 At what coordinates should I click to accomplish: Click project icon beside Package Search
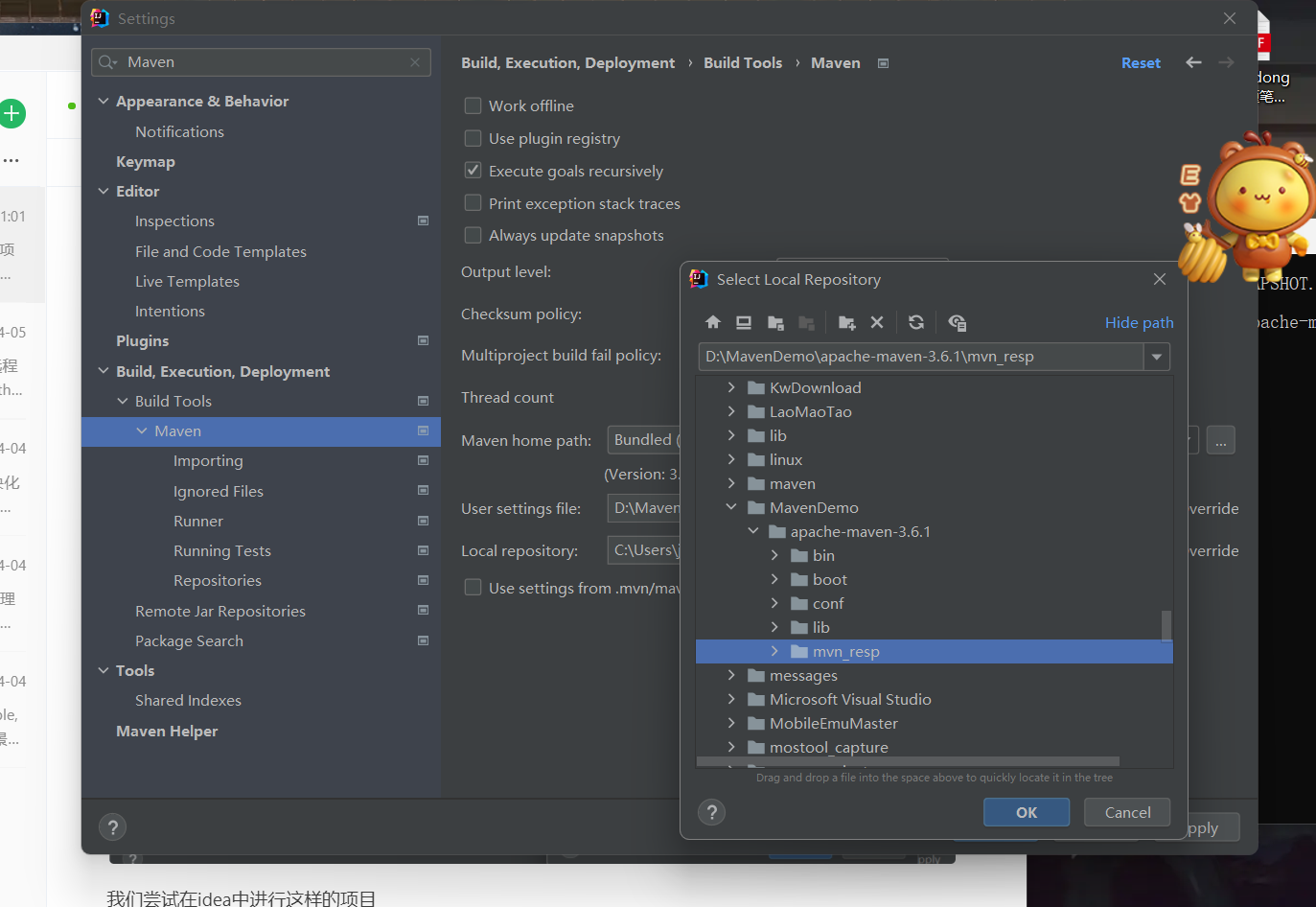423,640
